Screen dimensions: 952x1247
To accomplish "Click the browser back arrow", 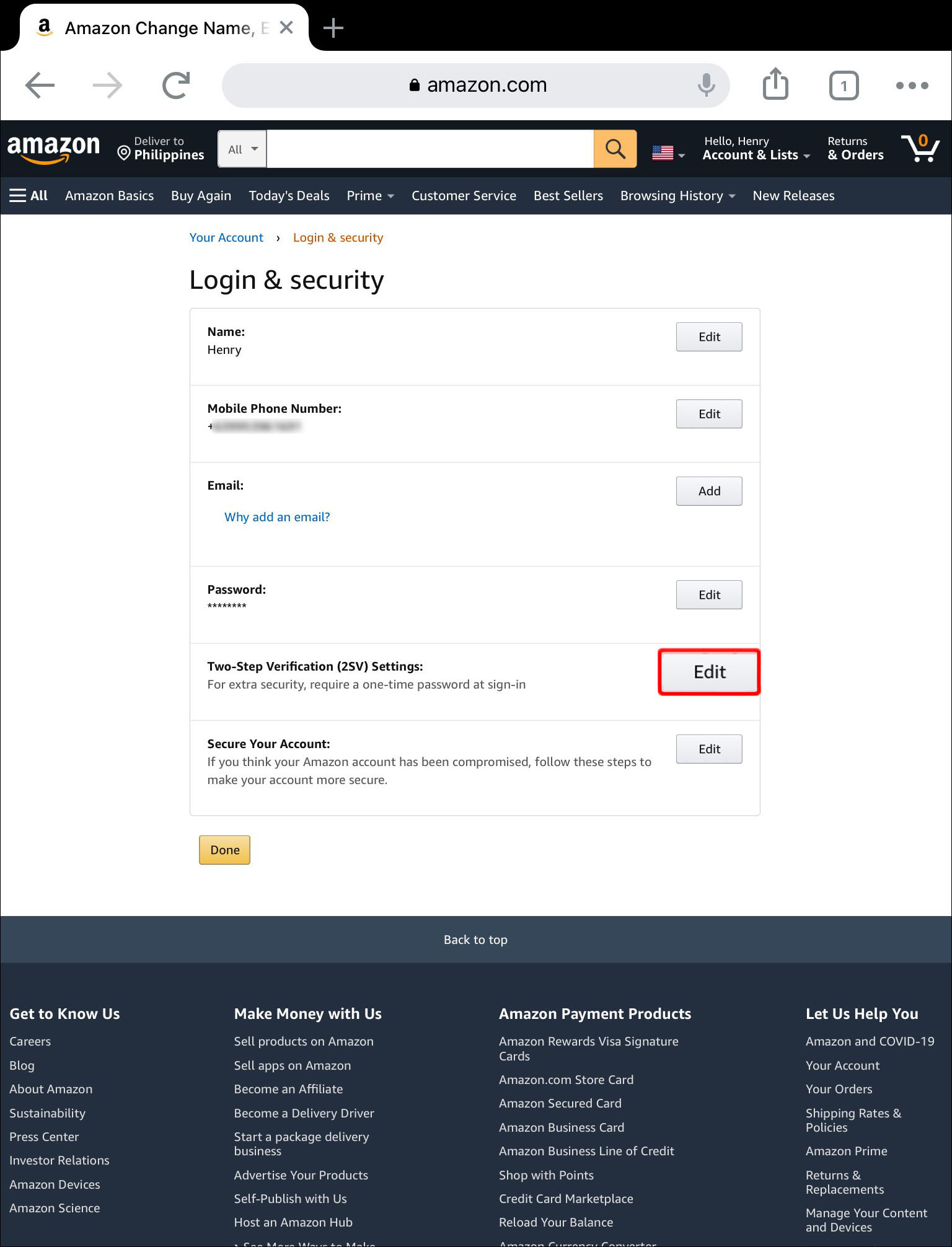I will tap(40, 85).
